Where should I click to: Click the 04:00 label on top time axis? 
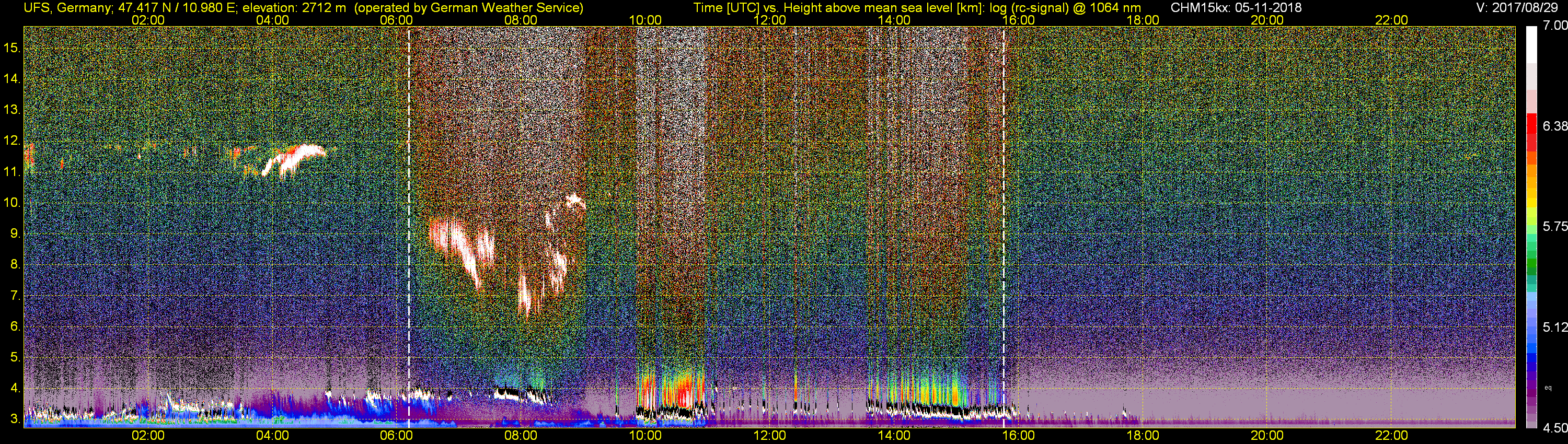click(272, 20)
